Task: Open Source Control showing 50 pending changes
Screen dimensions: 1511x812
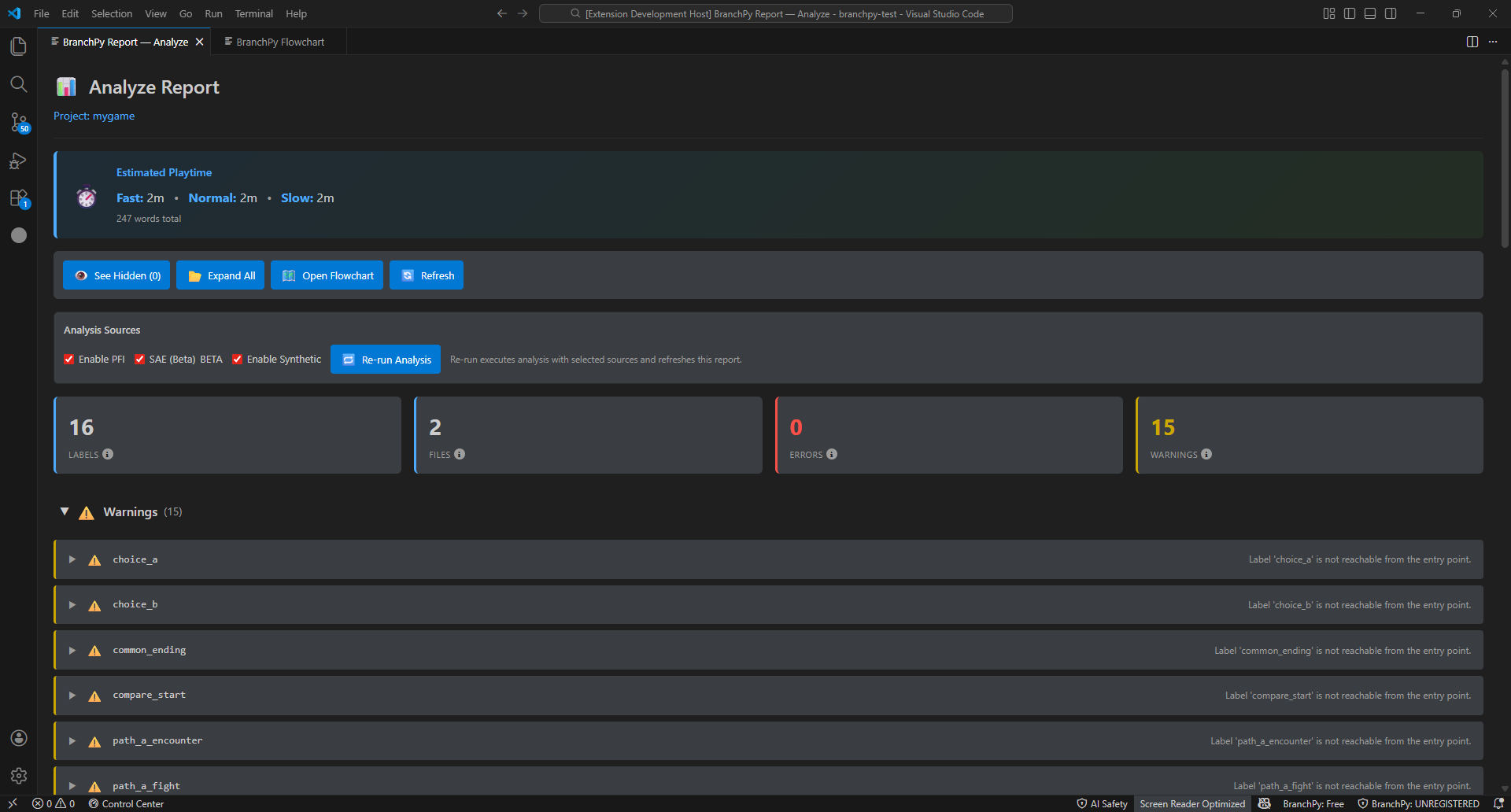Action: [19, 123]
